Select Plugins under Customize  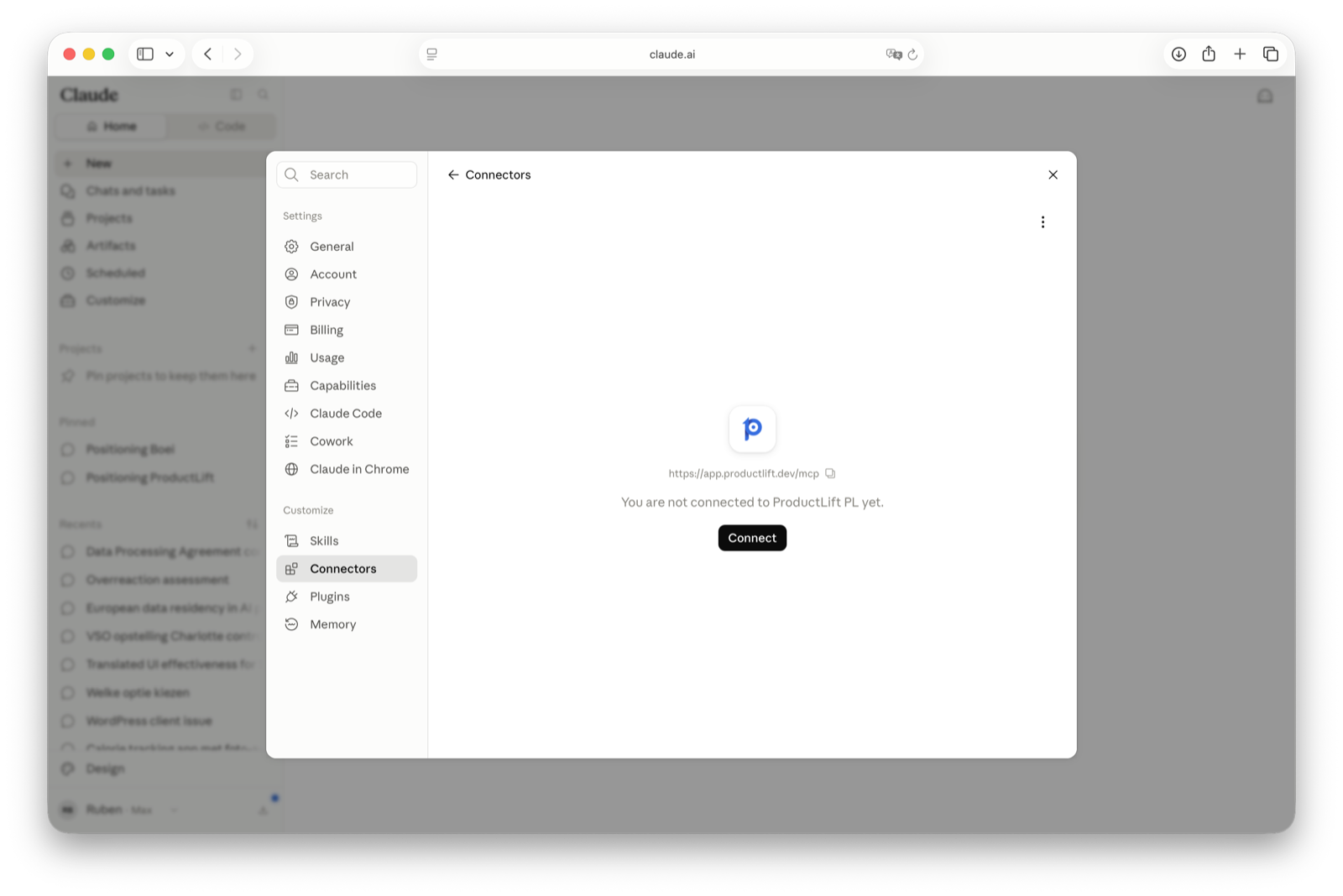[x=347, y=596]
